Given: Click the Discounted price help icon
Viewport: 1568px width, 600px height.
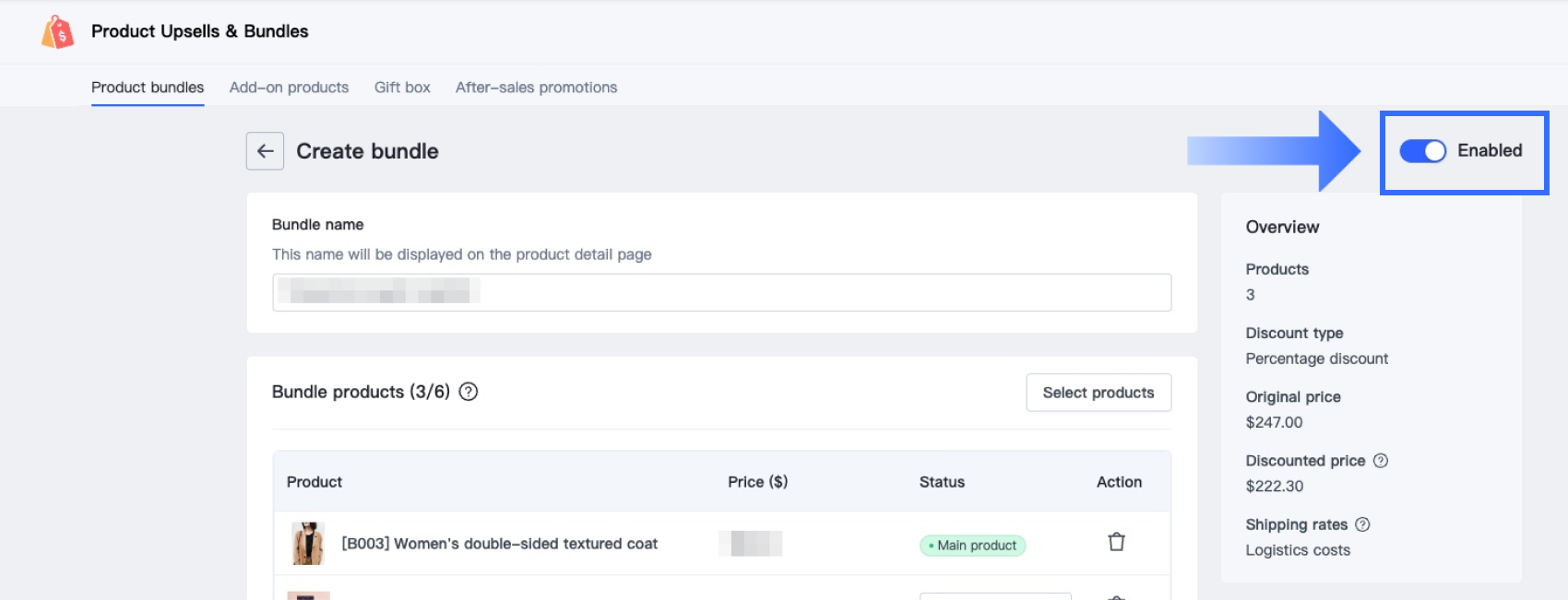Looking at the screenshot, I should 1381,461.
